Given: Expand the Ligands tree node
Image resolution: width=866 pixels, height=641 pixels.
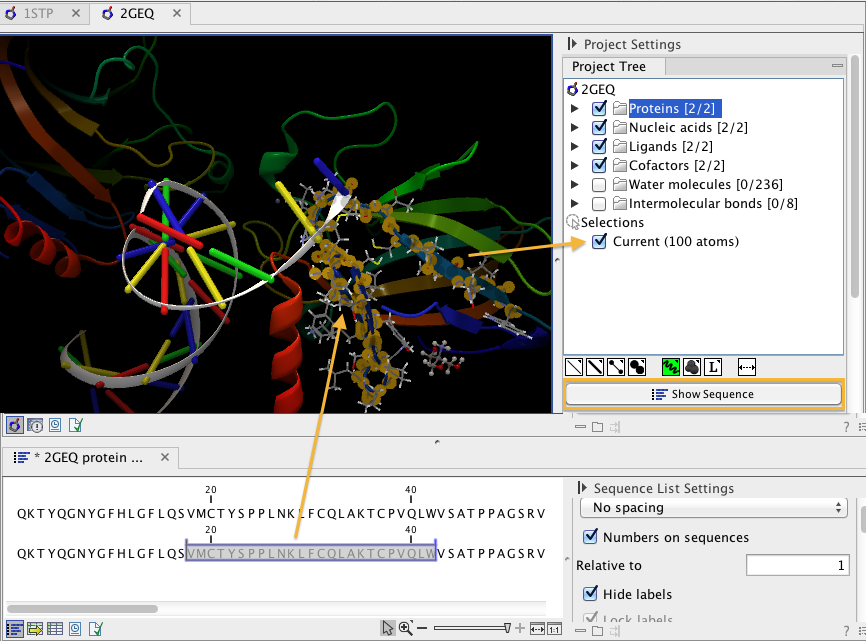Looking at the screenshot, I should pos(575,147).
